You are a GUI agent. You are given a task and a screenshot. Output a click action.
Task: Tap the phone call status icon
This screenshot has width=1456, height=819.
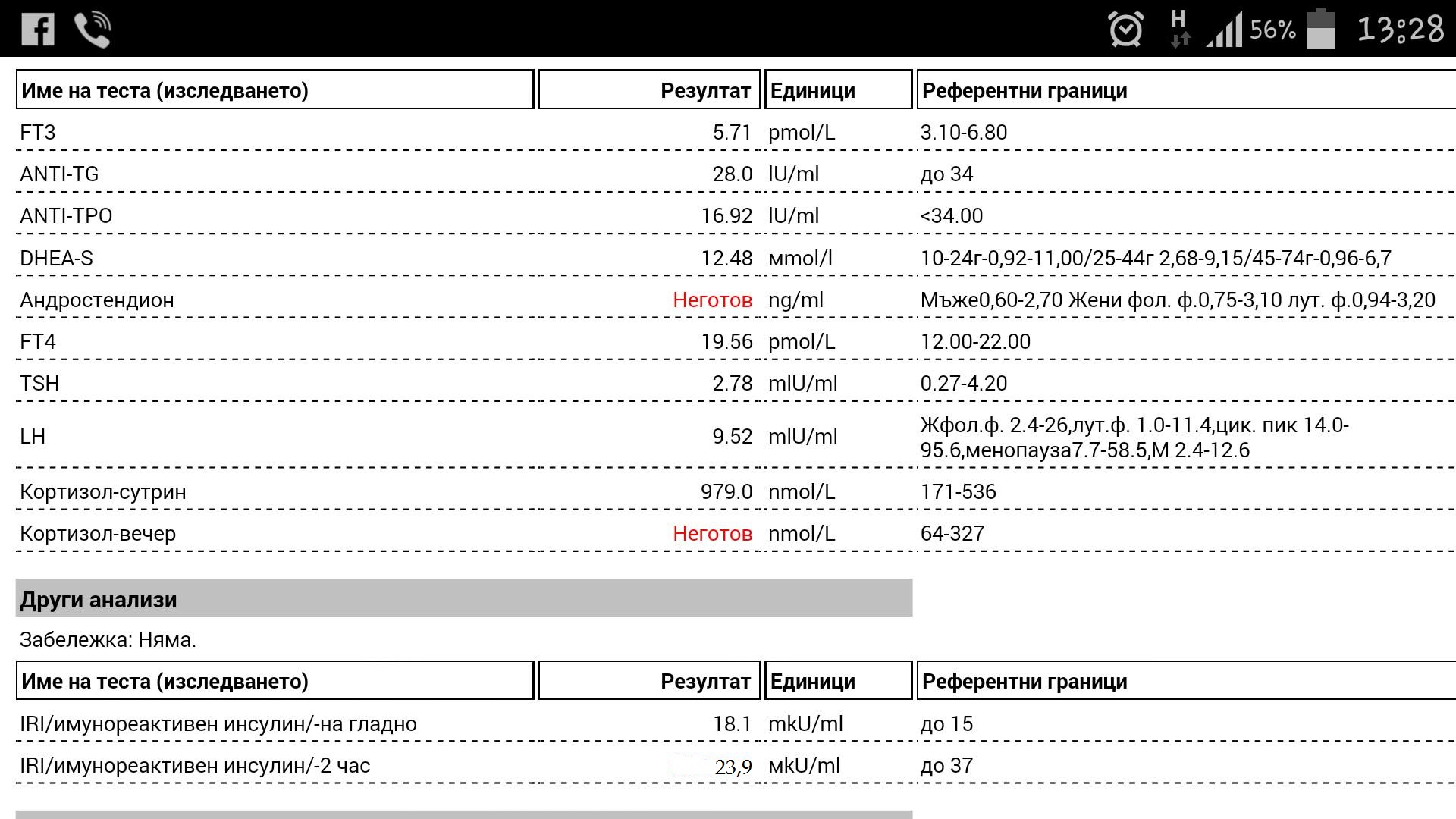point(93,30)
